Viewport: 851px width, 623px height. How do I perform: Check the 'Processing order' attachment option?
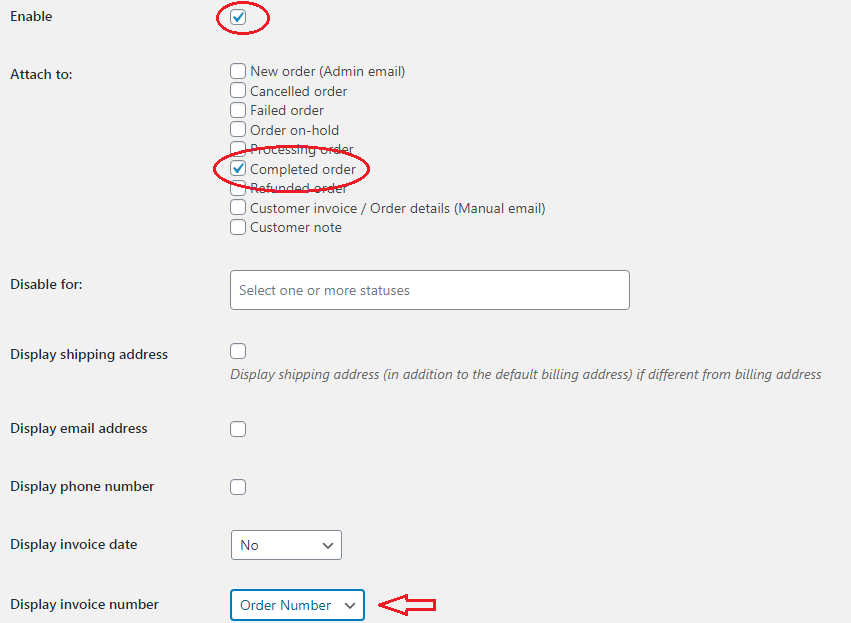[237, 149]
